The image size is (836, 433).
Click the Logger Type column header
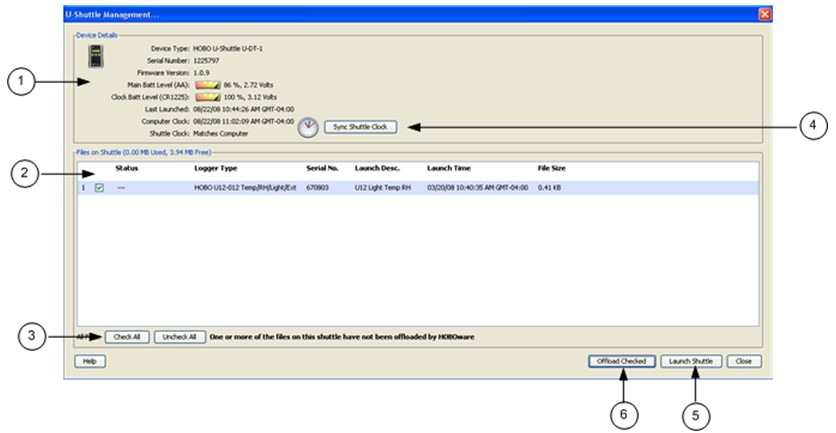tap(216, 168)
